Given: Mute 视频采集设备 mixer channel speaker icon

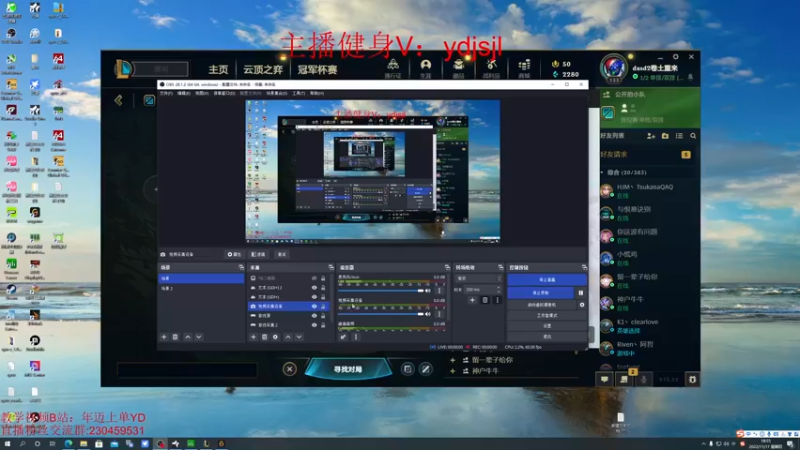Looking at the screenshot, I should pyautogui.click(x=428, y=314).
